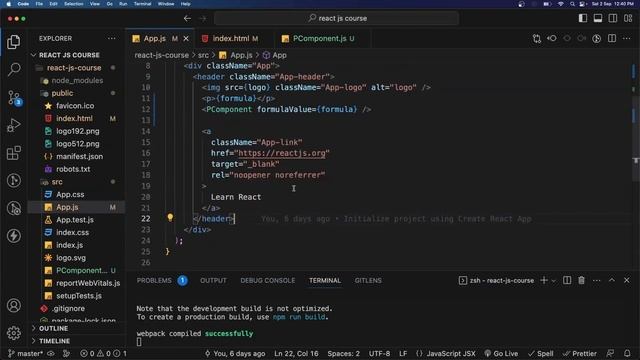Close the App.js editor tab
The height and width of the screenshot is (360, 640).
click(186, 38)
